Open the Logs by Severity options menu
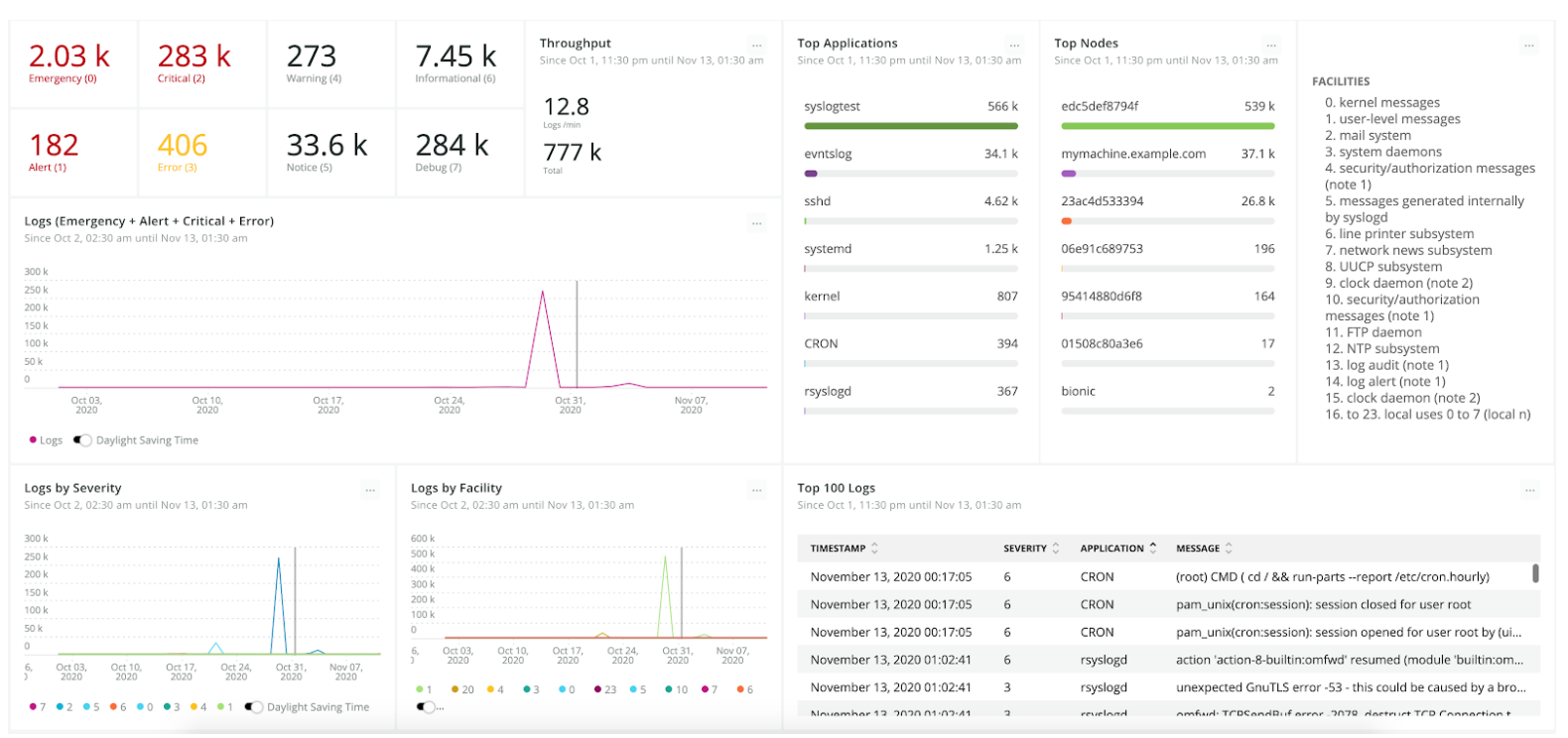Screen dimensions: 1568x738 [x=370, y=490]
